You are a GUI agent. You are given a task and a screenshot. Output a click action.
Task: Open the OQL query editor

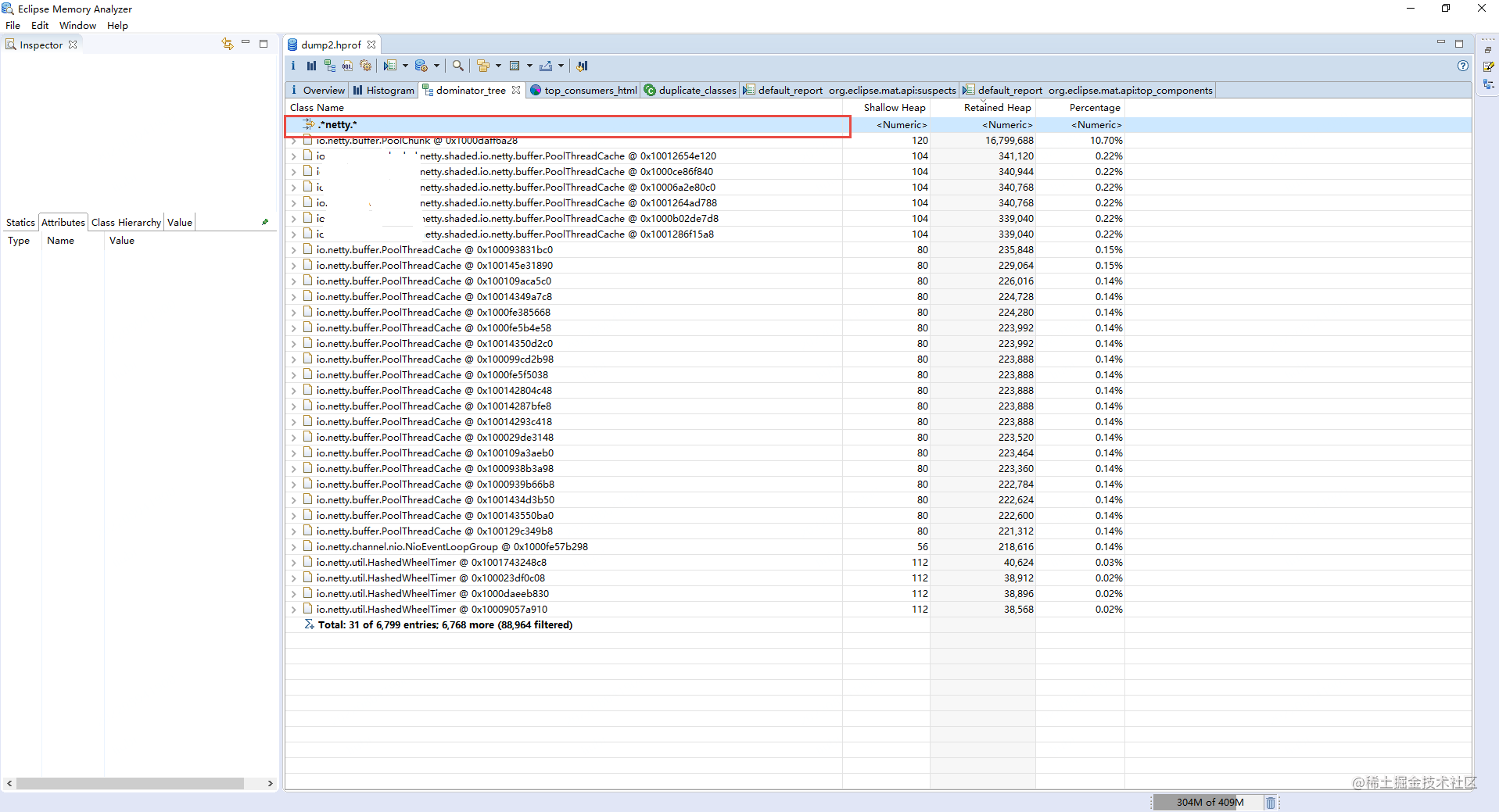click(347, 66)
